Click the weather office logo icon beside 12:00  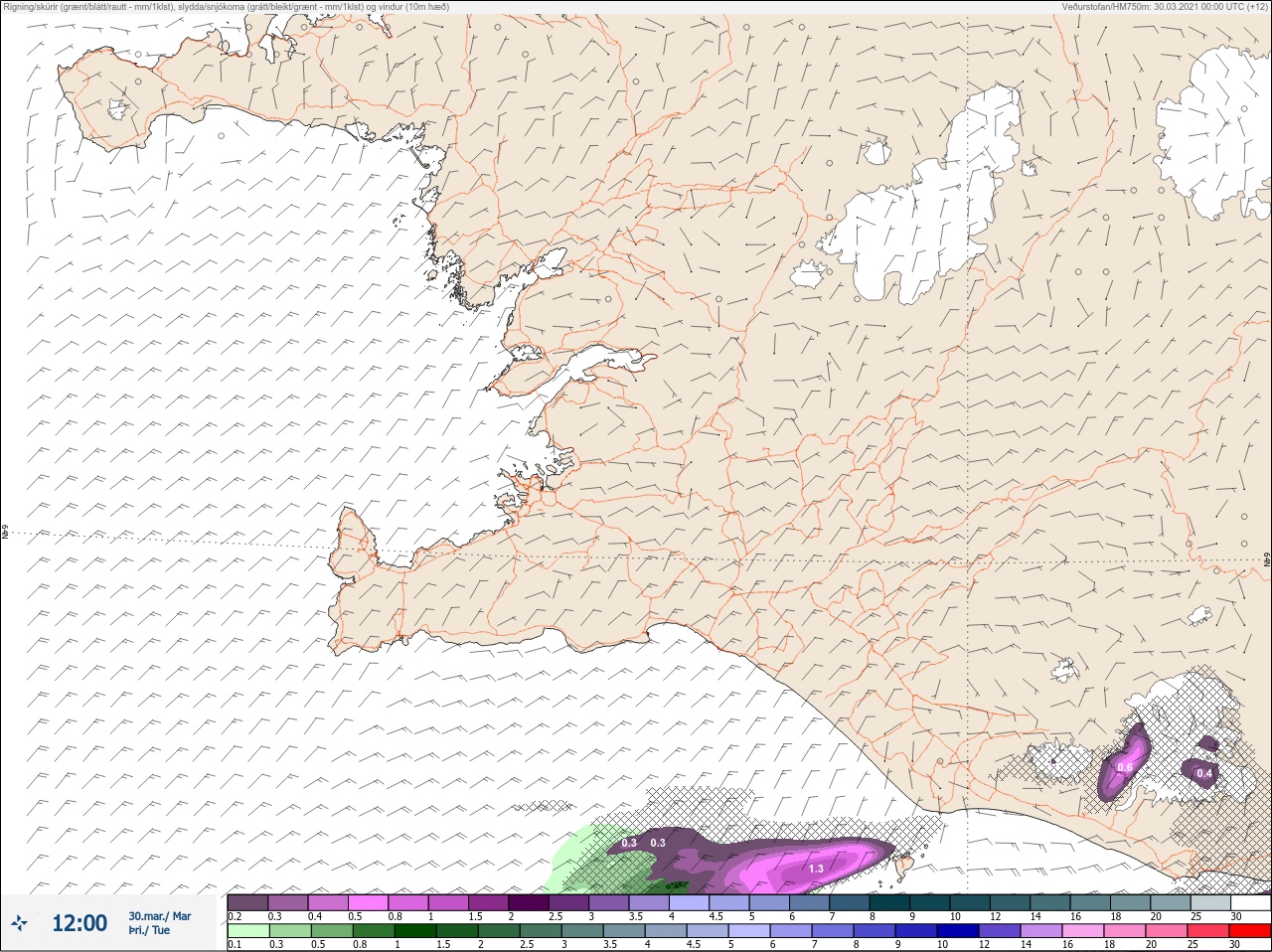pos(19,923)
